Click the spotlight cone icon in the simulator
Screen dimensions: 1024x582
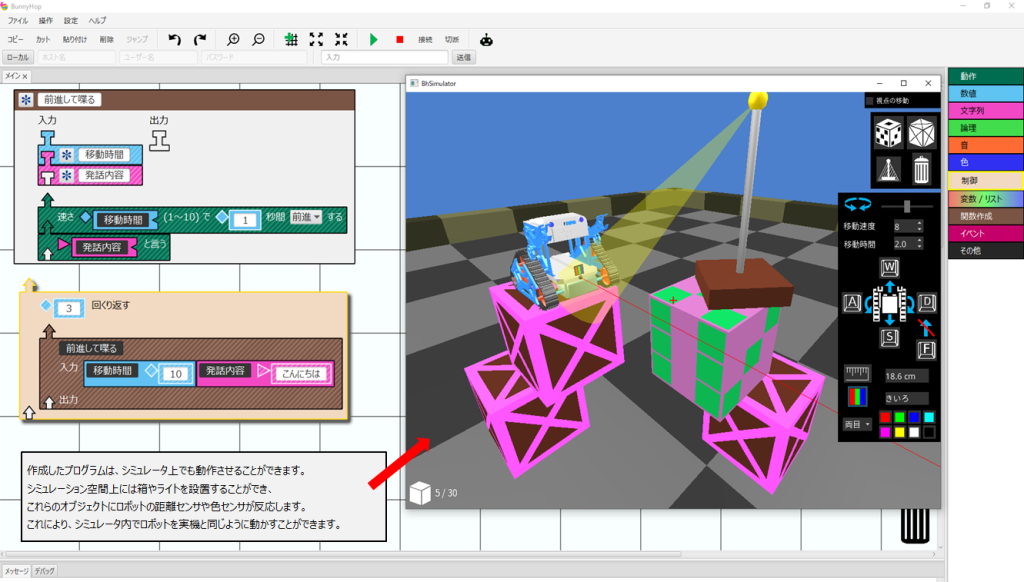click(x=888, y=167)
